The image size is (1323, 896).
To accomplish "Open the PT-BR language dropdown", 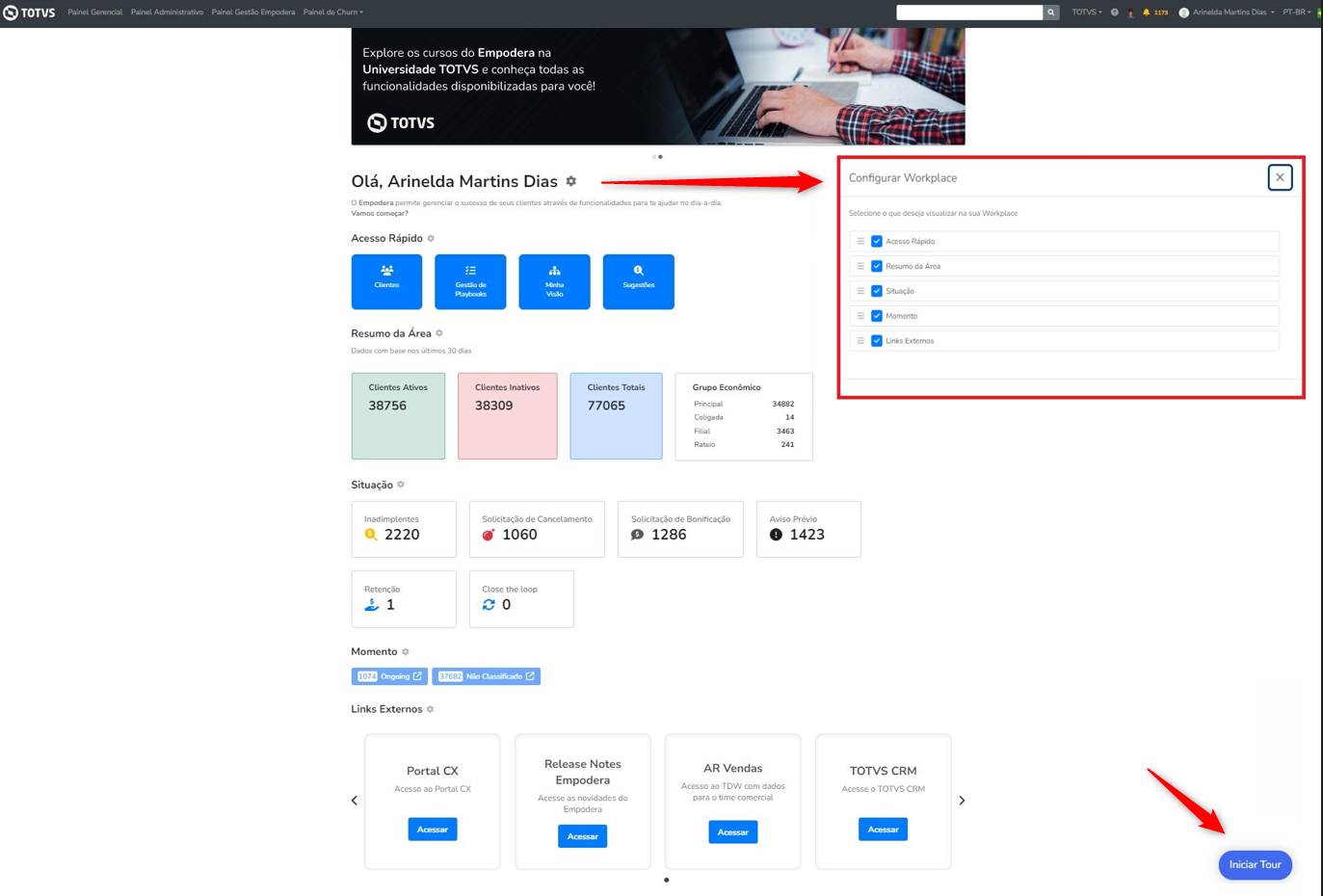I will point(1296,13).
